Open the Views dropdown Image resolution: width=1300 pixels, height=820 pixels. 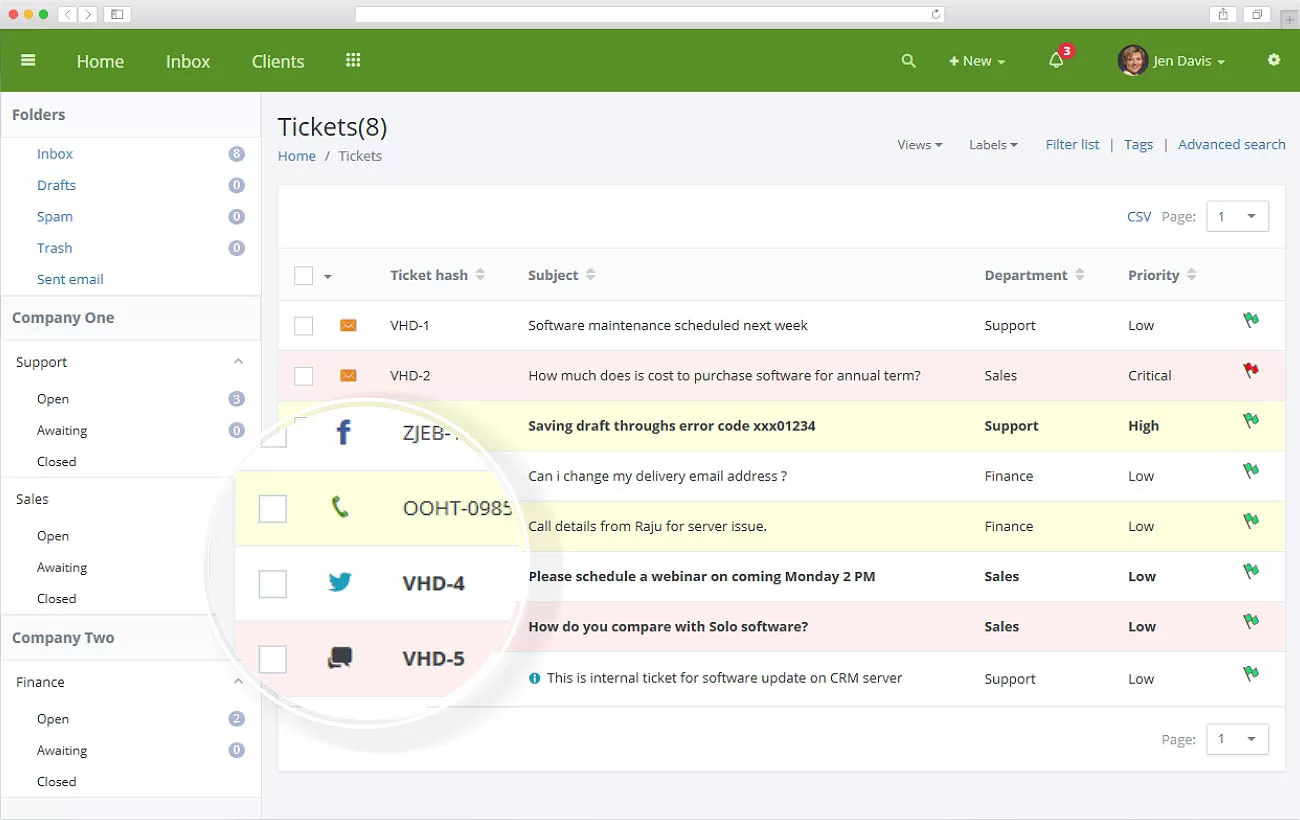pyautogui.click(x=919, y=145)
